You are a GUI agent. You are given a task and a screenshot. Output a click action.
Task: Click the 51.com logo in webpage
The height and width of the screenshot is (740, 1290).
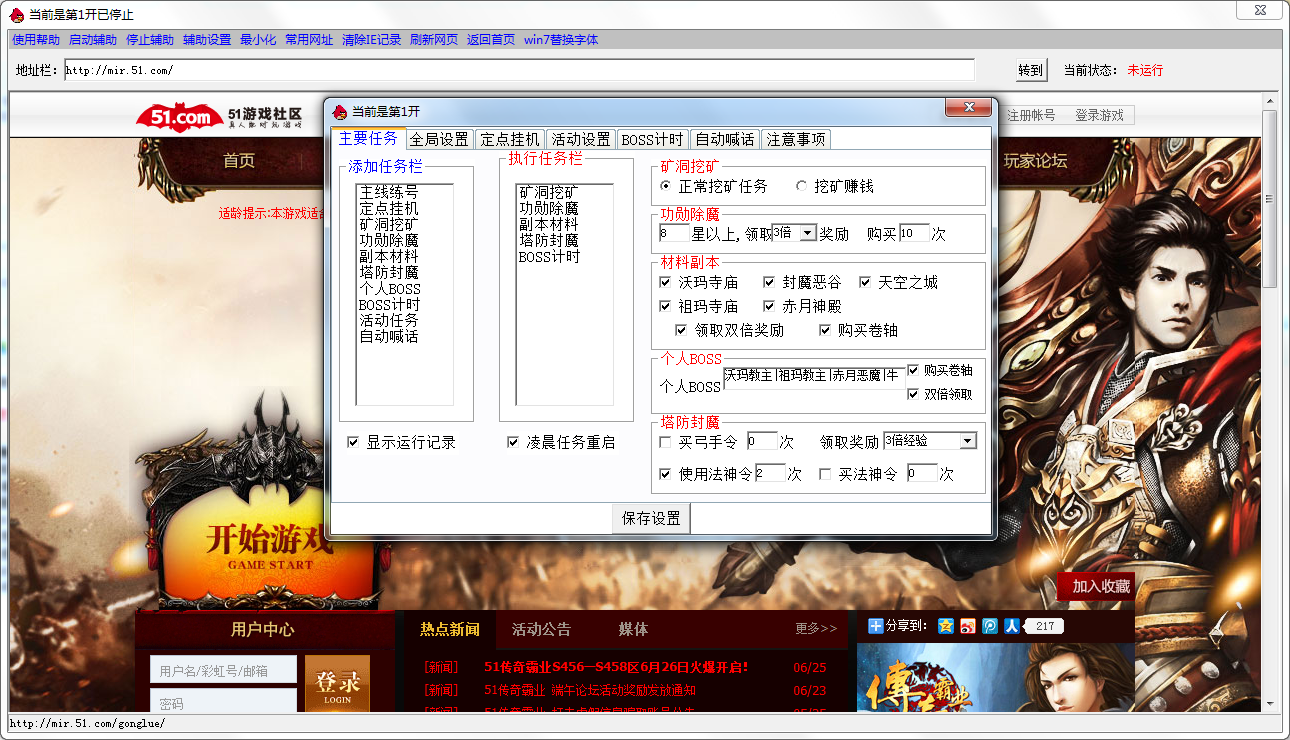point(179,116)
